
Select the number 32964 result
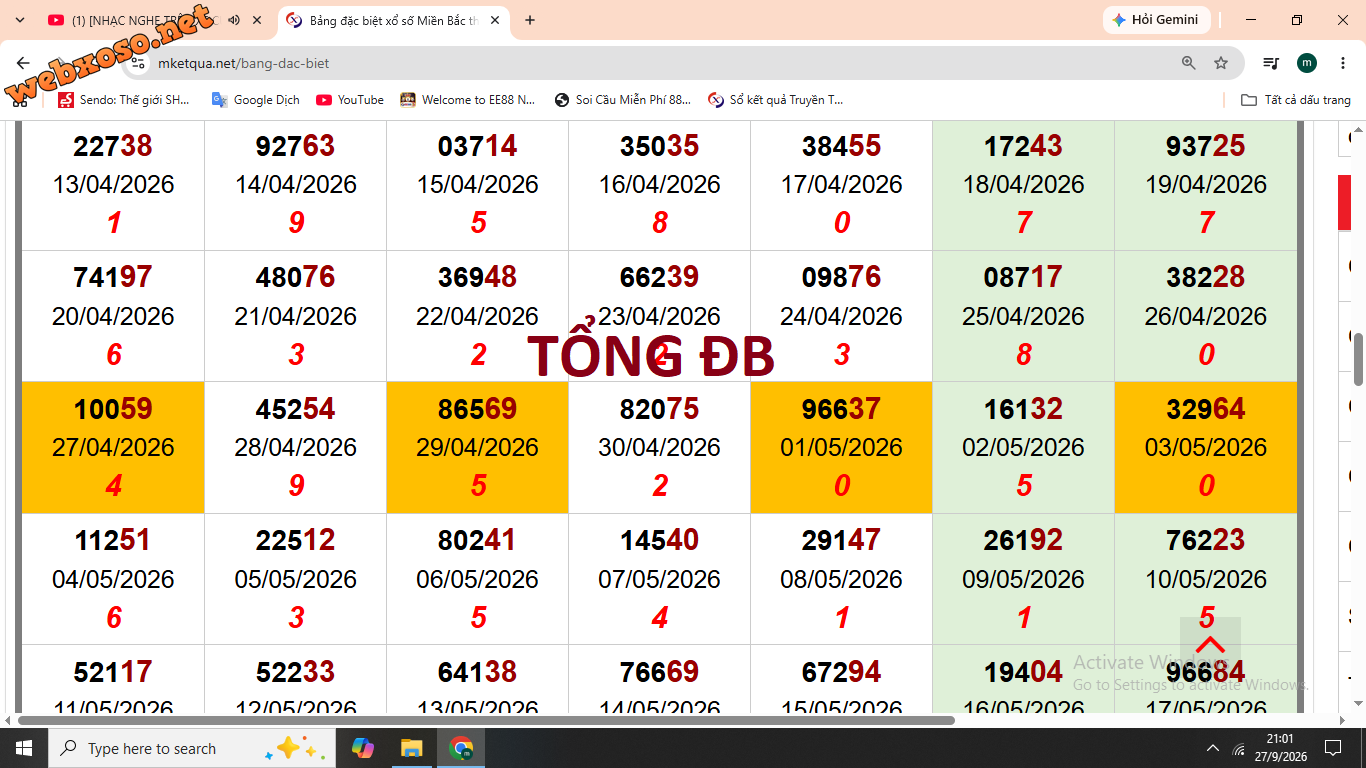click(1205, 409)
